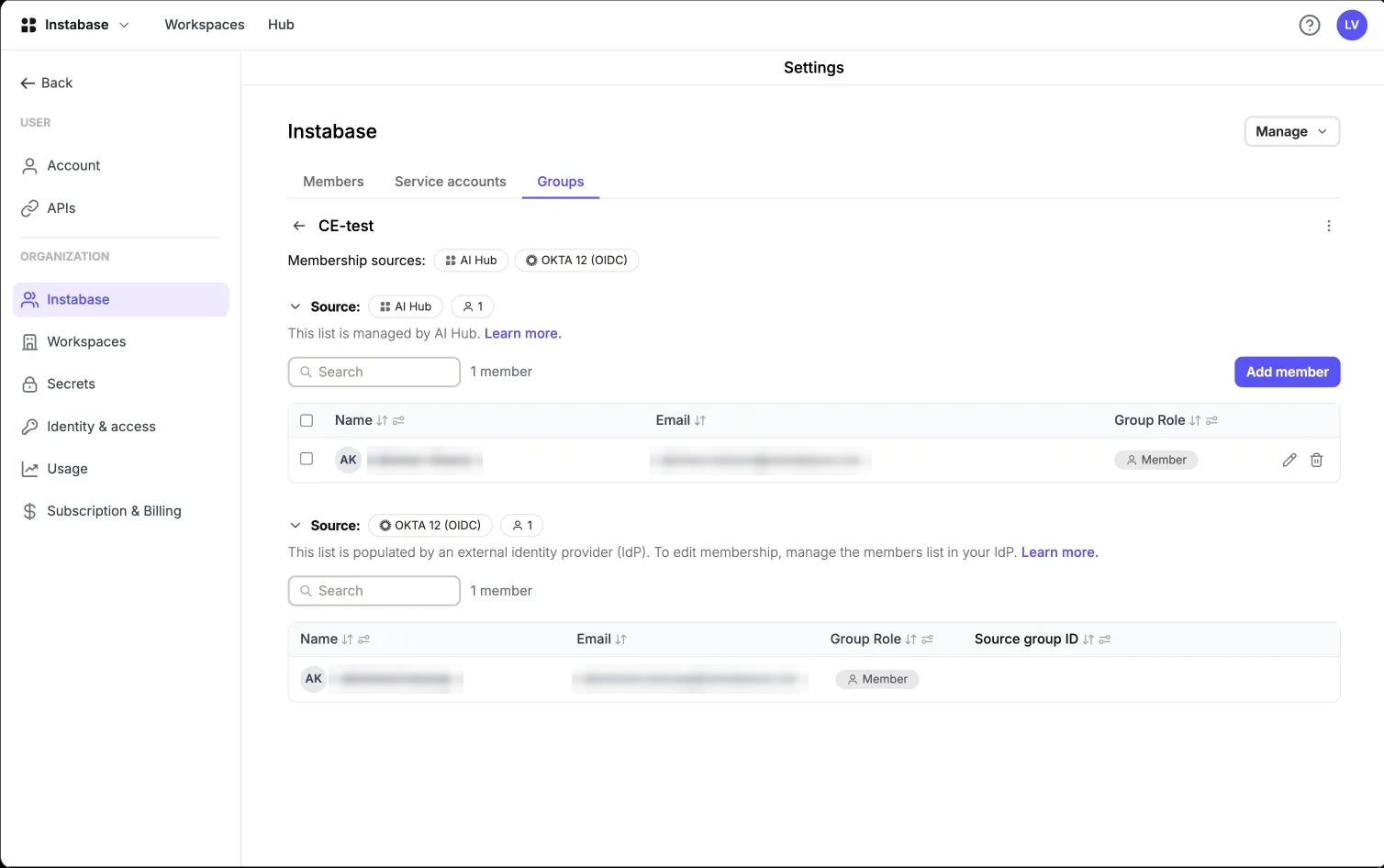Viewport: 1384px width, 868px height.
Task: Filter OKTA list by Source group ID
Action: pyautogui.click(x=1105, y=640)
